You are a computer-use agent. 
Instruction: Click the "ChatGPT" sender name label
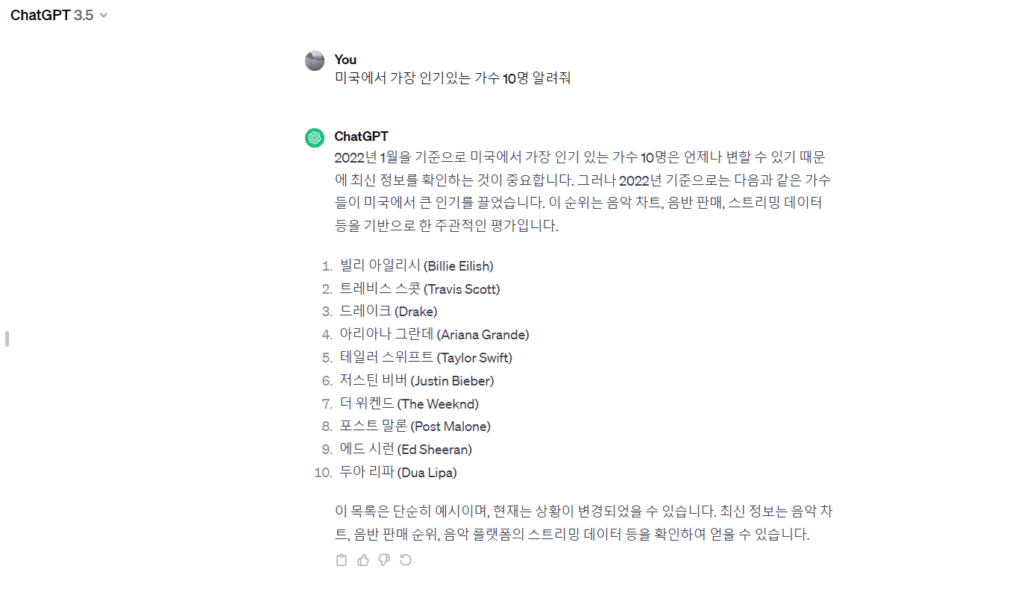(362, 136)
